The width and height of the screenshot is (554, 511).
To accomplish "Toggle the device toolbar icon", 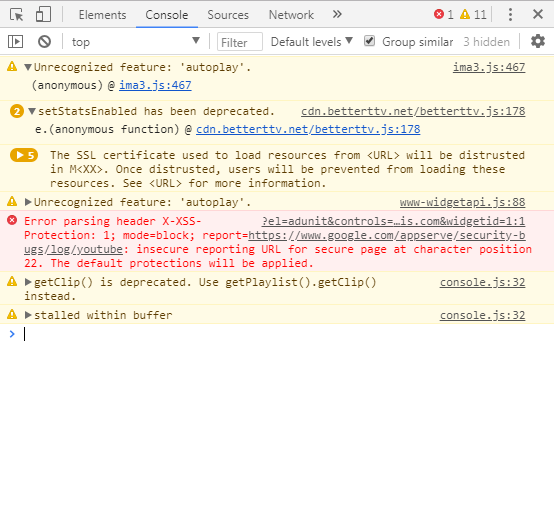I will [x=43, y=15].
